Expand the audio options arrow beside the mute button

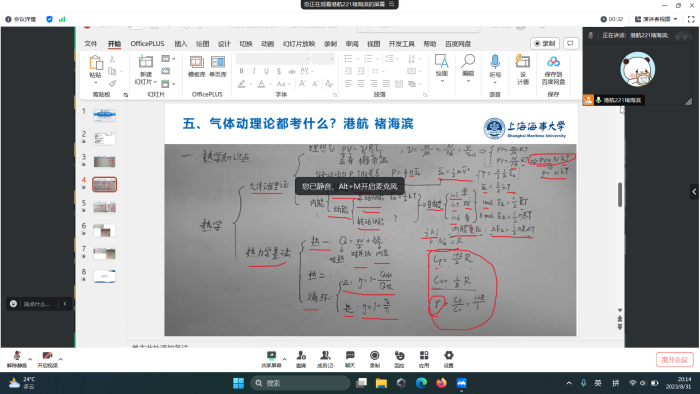pyautogui.click(x=30, y=359)
